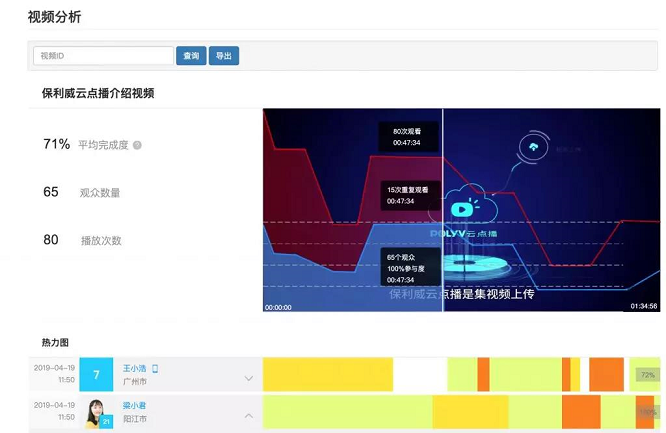
Task: Collapse 梁小君 heatmap row chevron
Action: click(249, 414)
